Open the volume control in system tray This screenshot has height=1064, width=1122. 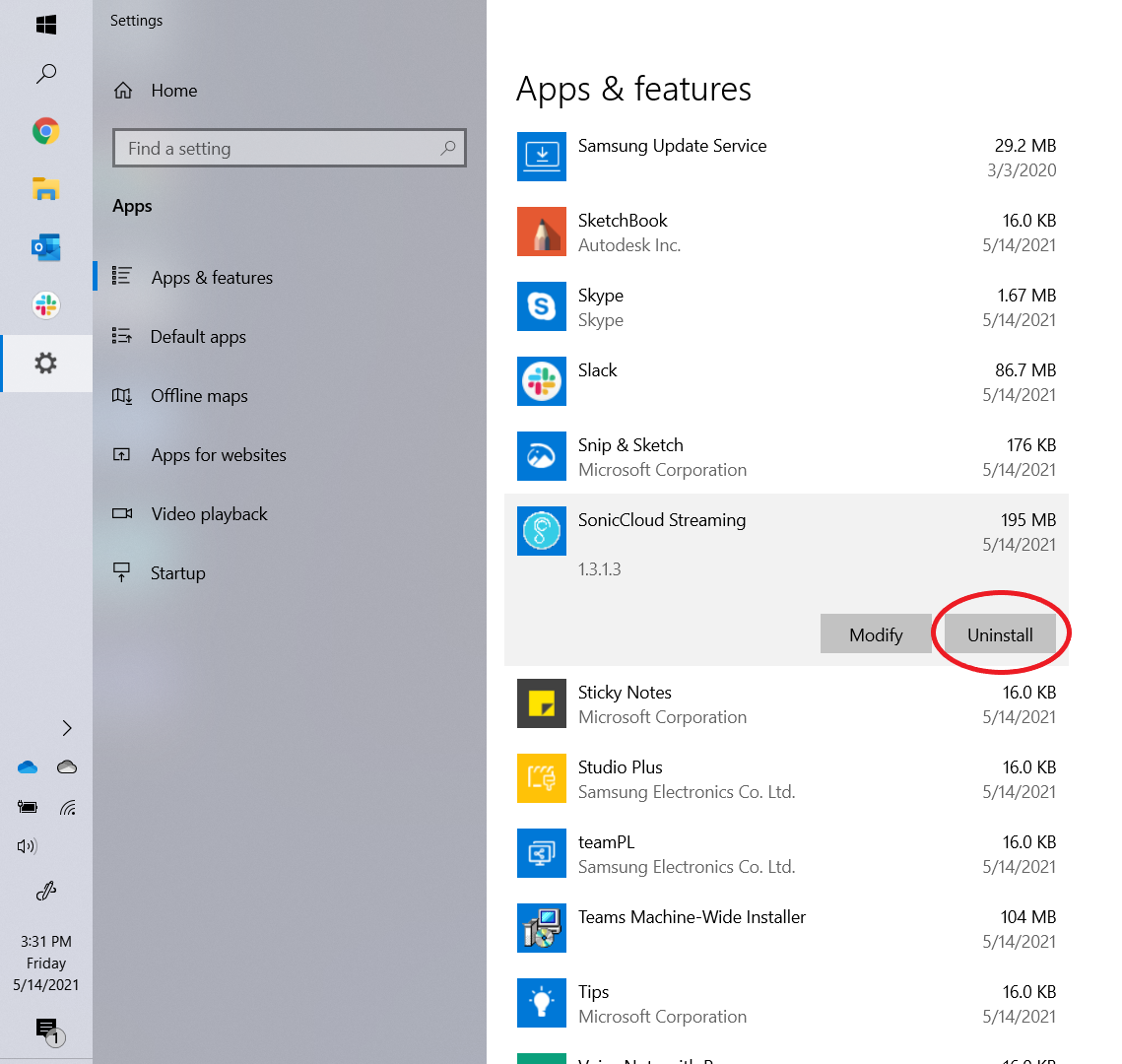[x=28, y=846]
